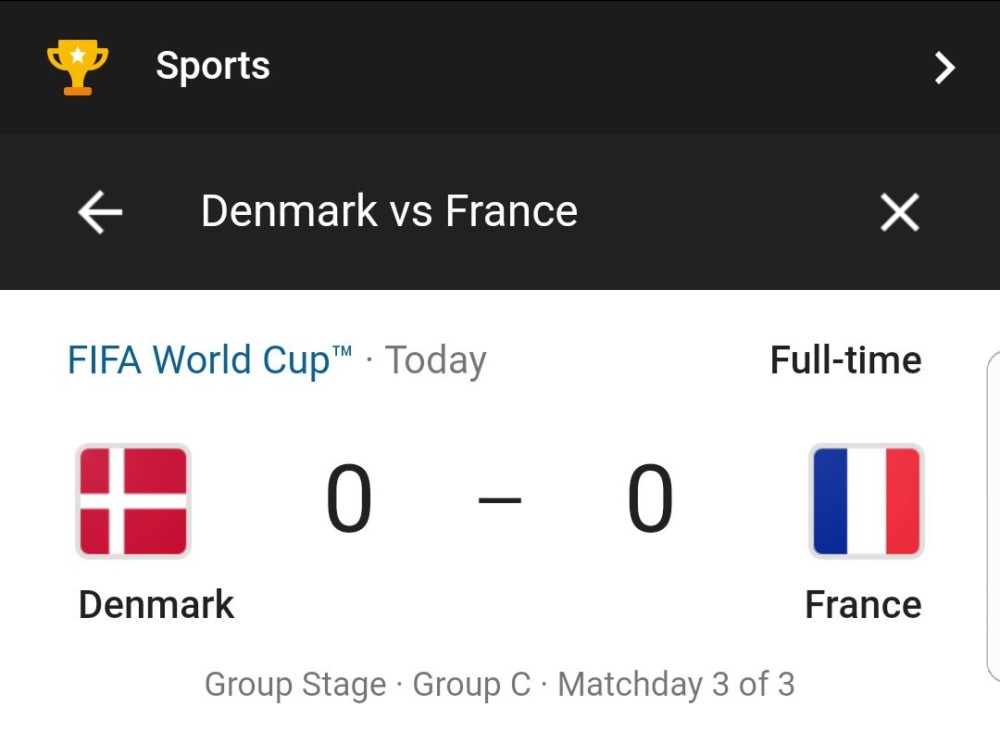Open the partially visible next card at right edge
Image resolution: width=1000 pixels, height=744 pixels.
[993, 516]
